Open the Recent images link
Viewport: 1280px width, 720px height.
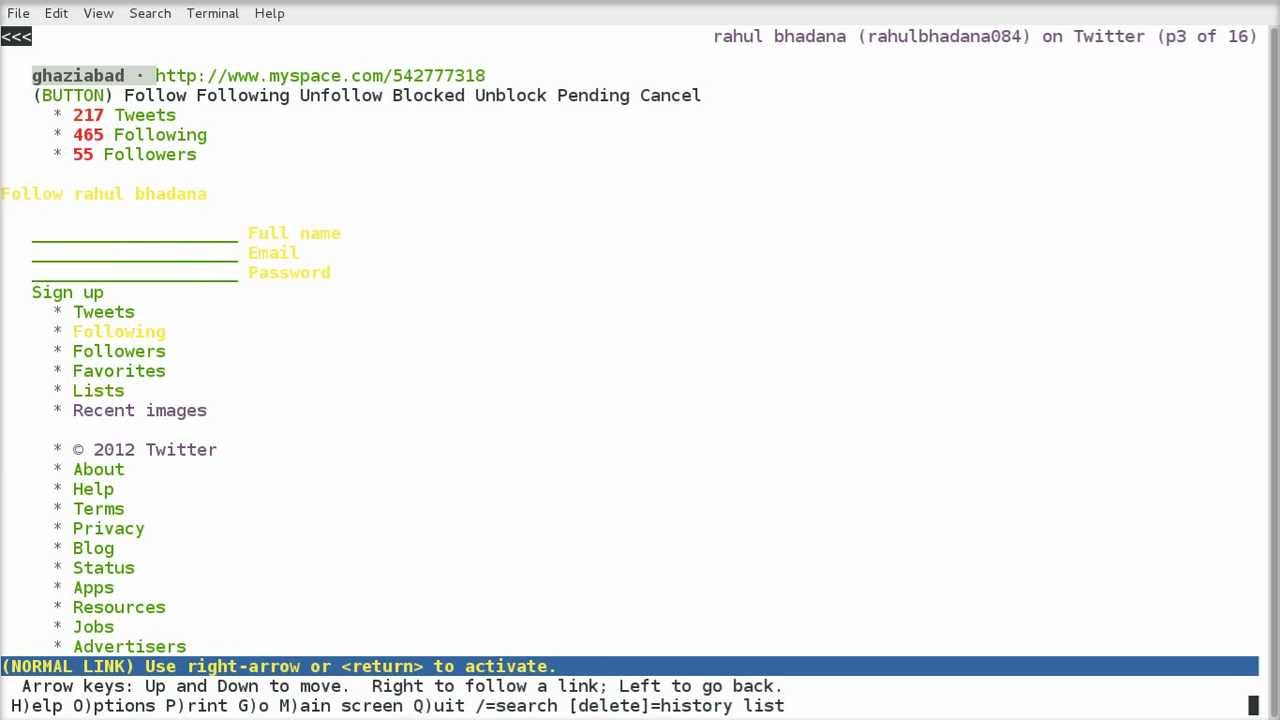coord(139,411)
